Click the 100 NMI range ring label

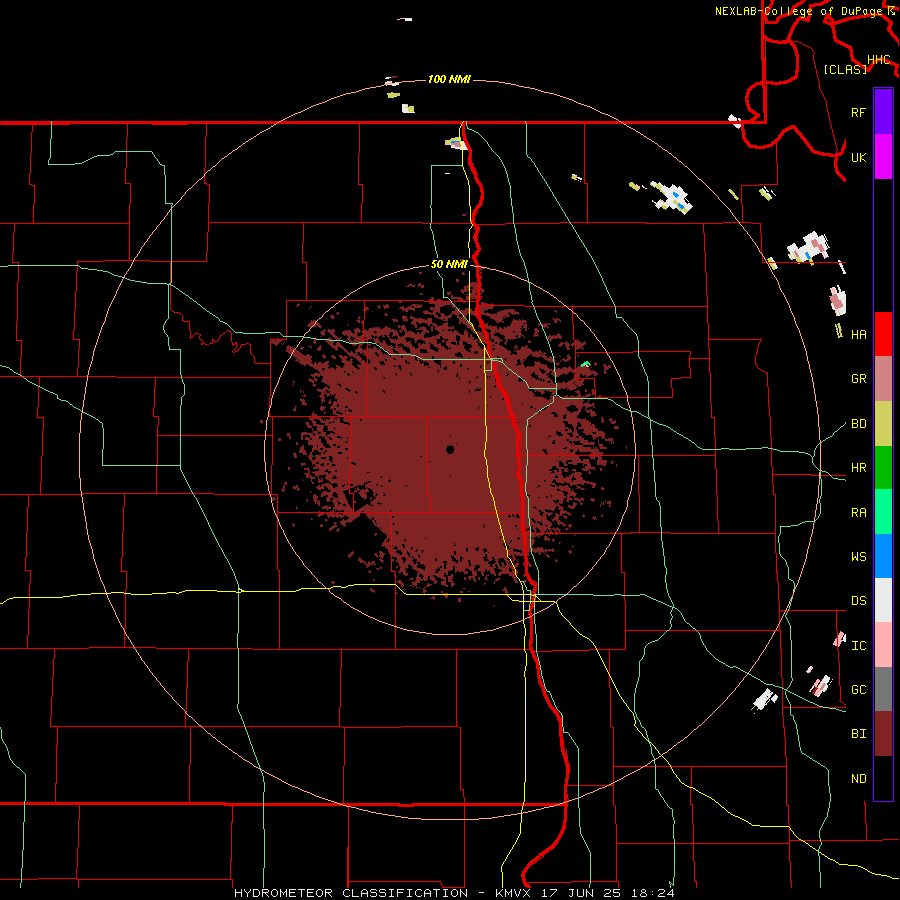click(x=449, y=79)
